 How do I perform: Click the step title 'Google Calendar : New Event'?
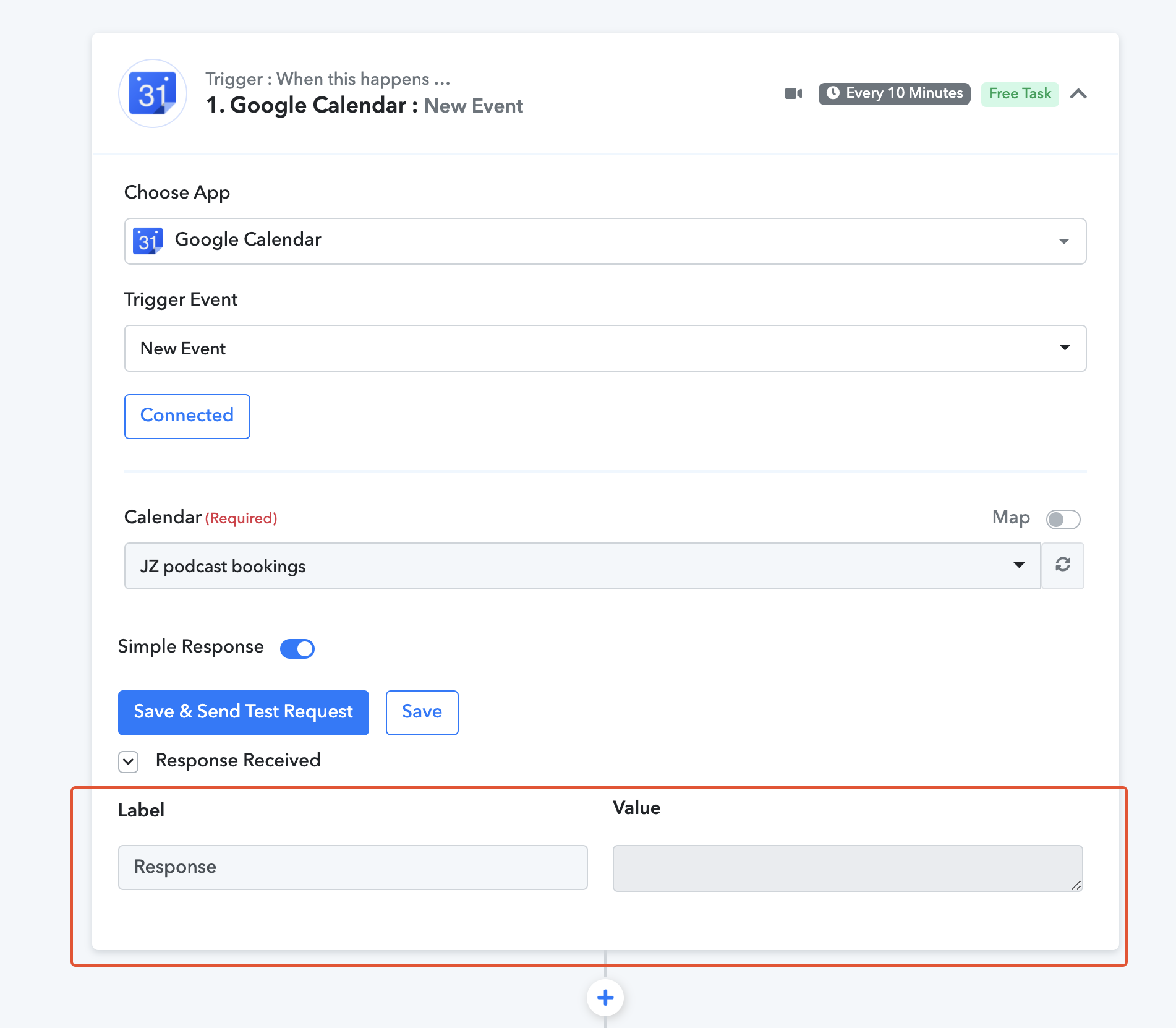[365, 106]
